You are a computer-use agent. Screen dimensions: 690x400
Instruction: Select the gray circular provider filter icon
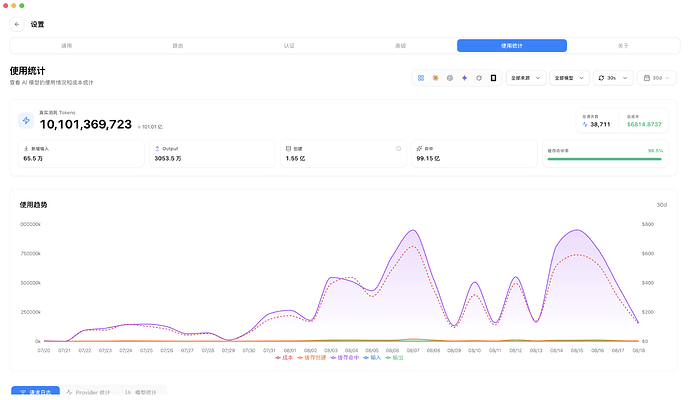click(x=450, y=78)
